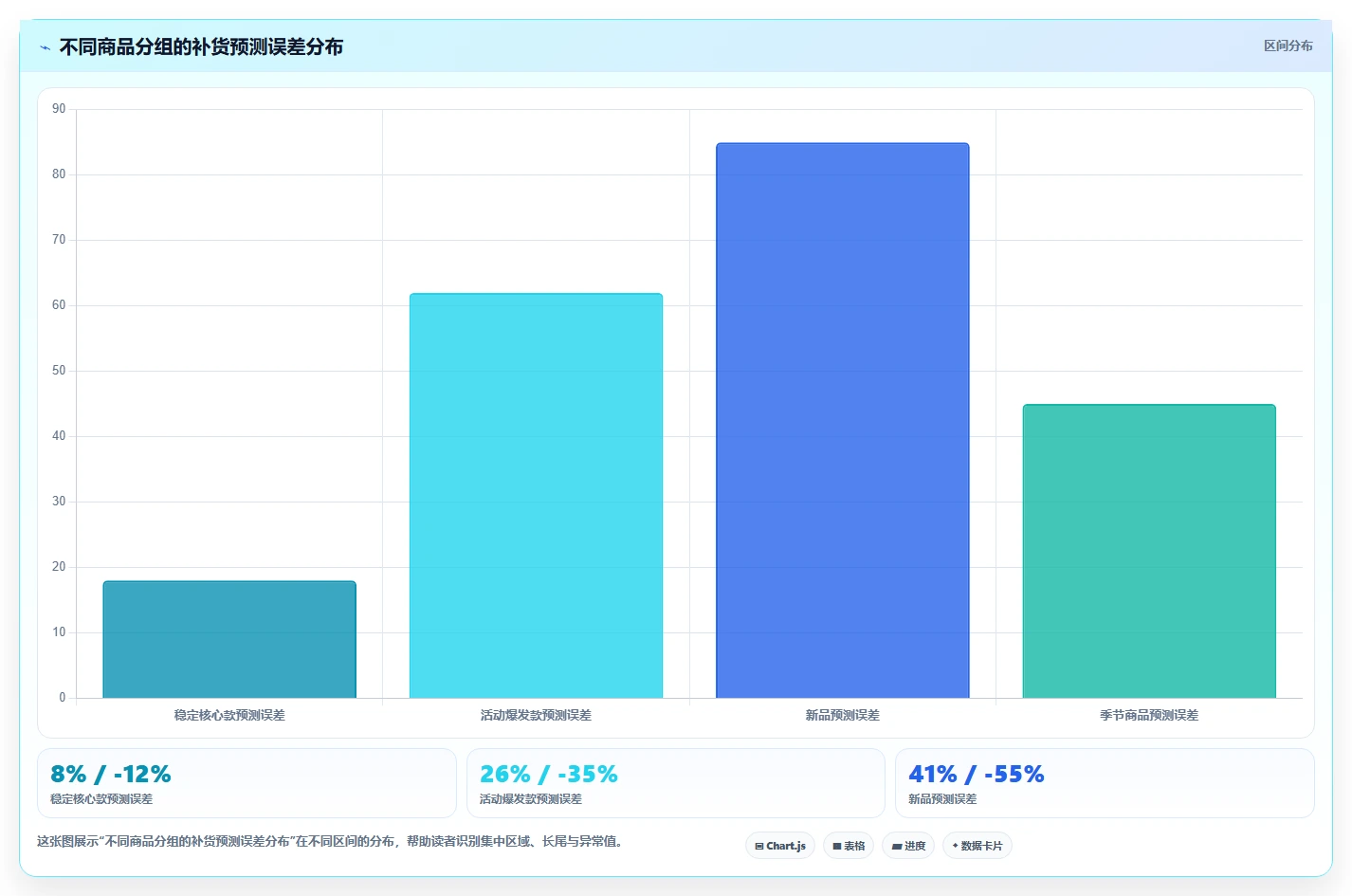Click the 进度 tag chip
The width and height of the screenshot is (1352, 896).
tap(908, 846)
